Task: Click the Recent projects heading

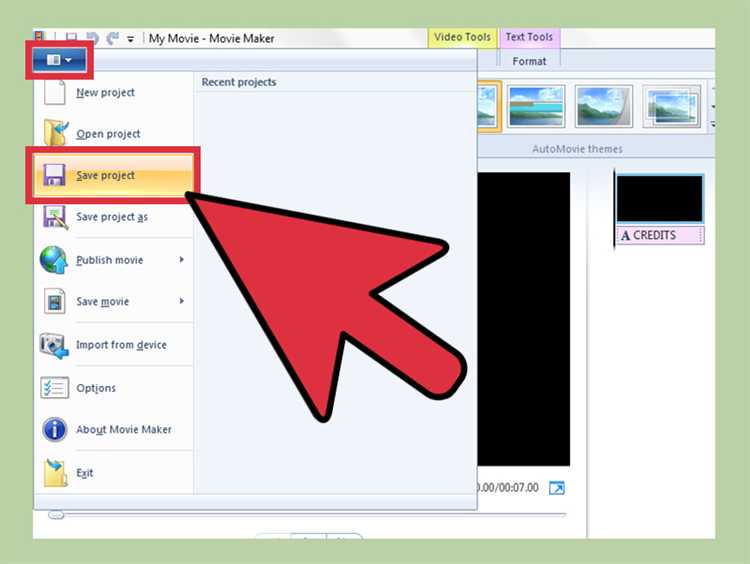Action: click(239, 82)
